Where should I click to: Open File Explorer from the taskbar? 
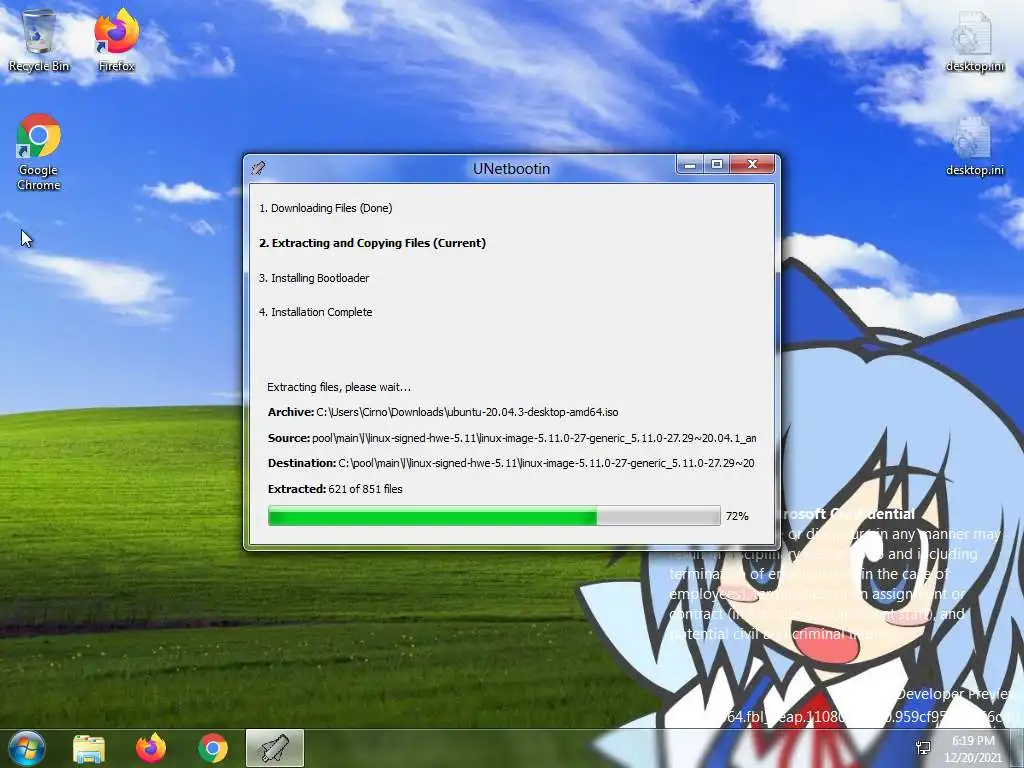89,748
